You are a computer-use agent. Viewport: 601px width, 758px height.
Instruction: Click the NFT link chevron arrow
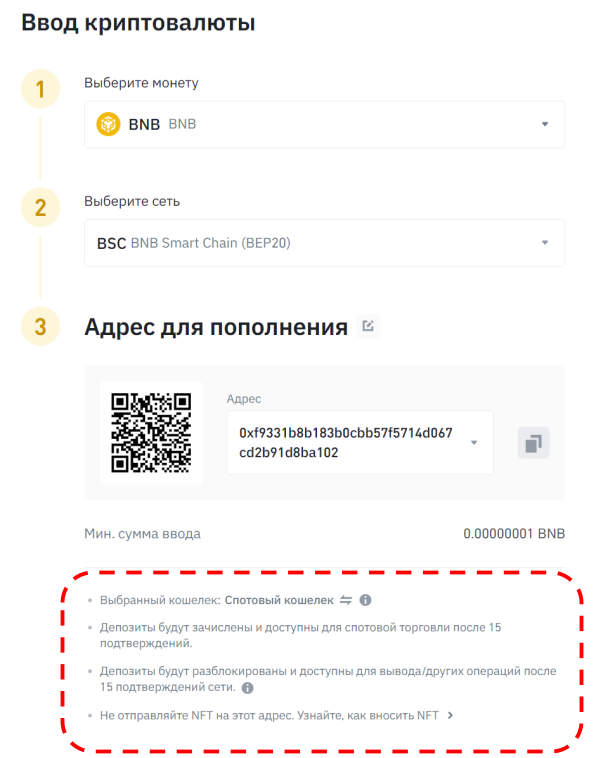click(450, 715)
